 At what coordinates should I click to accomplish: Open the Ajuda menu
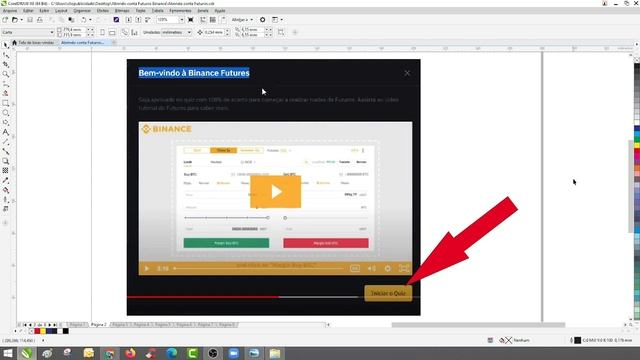click(220, 11)
